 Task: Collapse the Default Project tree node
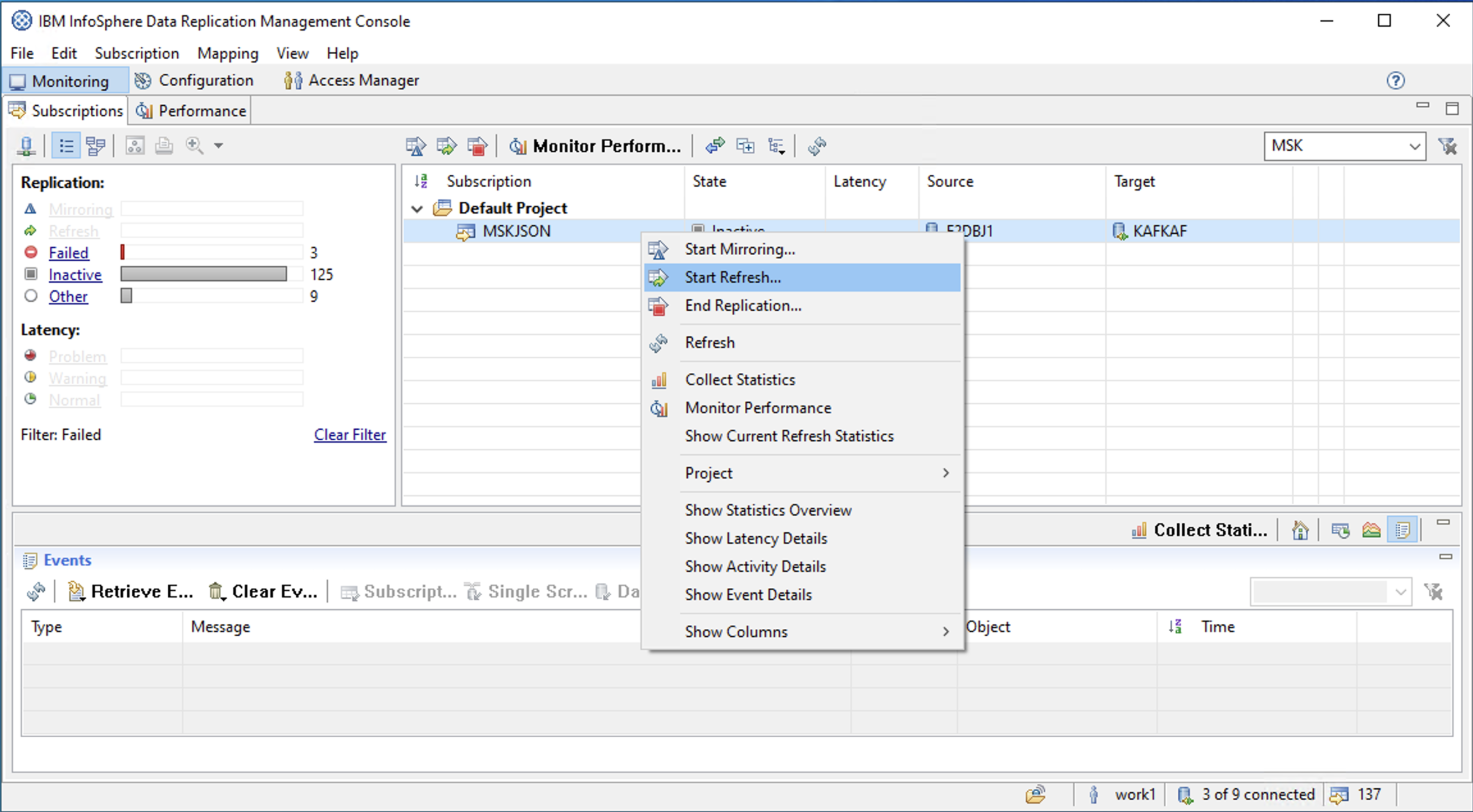(417, 209)
